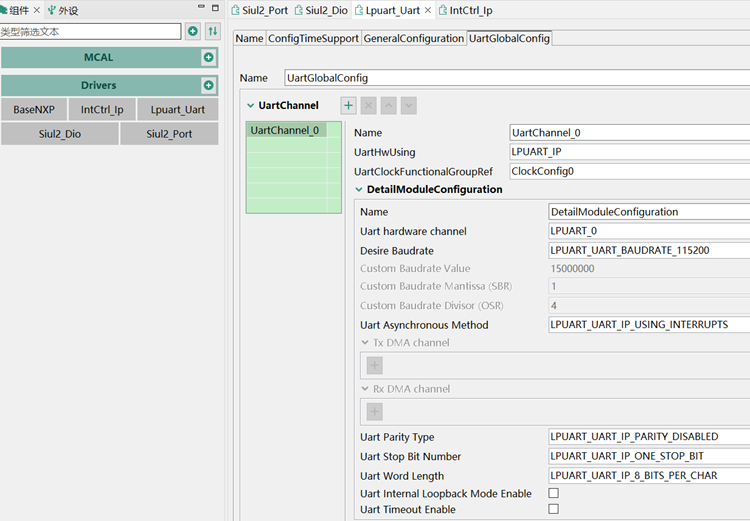750x521 pixels.
Task: Enable Uart Timeout Enable checkbox
Action: [x=553, y=509]
